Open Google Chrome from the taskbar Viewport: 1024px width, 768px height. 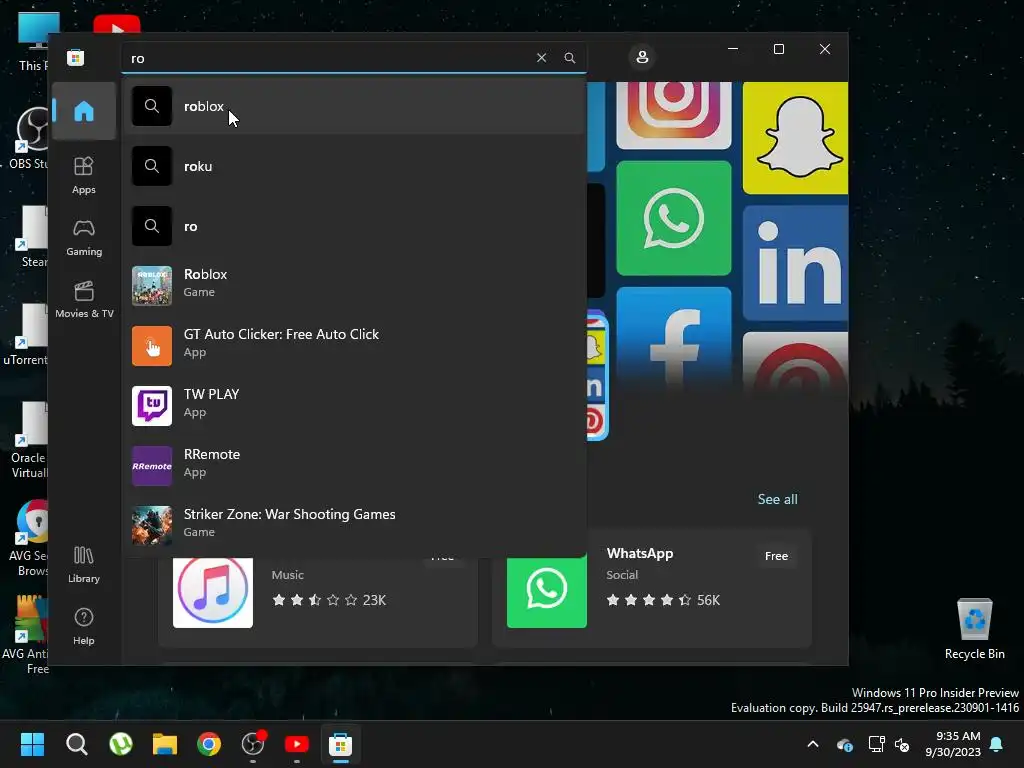209,744
